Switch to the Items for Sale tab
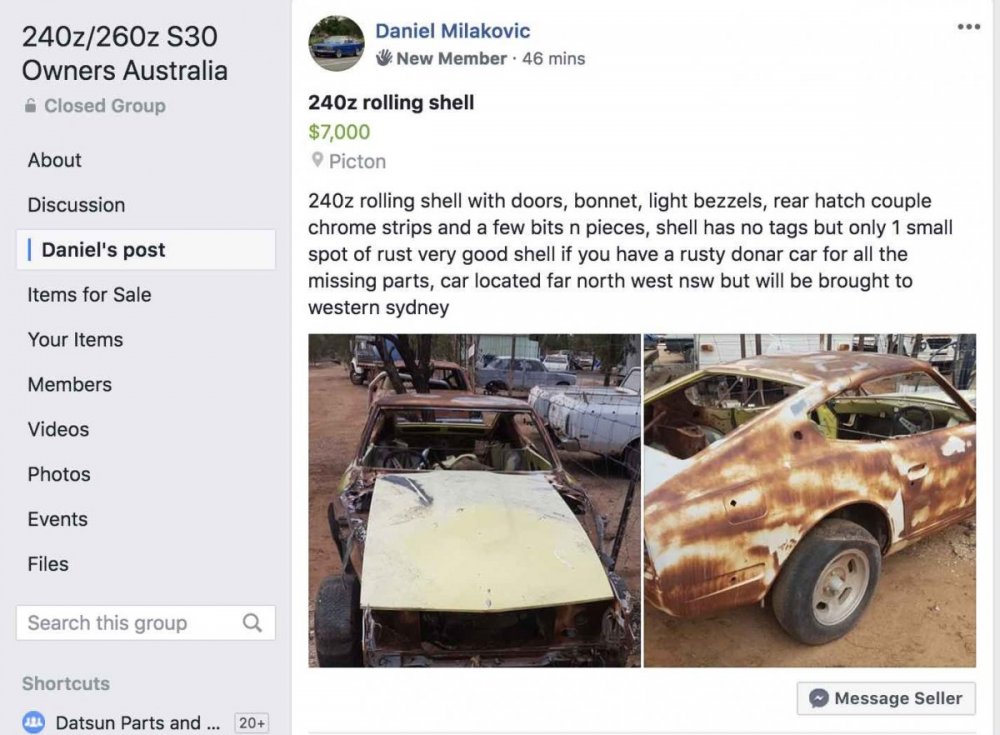Viewport: 1000px width, 735px height. pos(87,295)
